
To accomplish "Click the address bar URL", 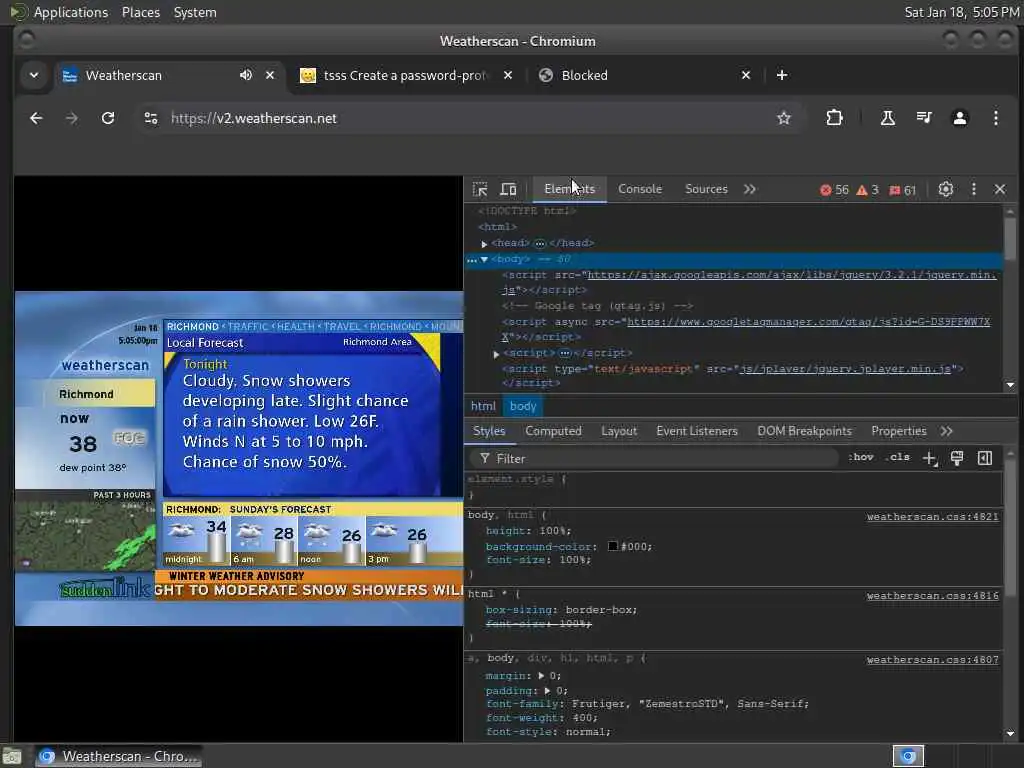I will [x=253, y=118].
